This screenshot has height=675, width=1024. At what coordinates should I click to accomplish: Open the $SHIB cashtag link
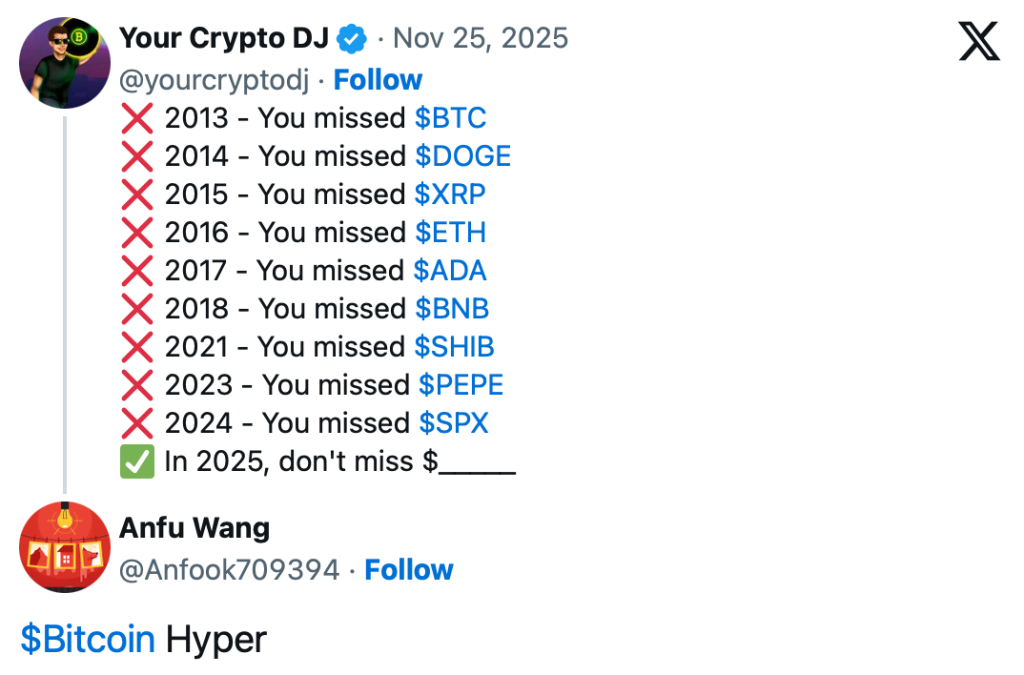pos(455,347)
